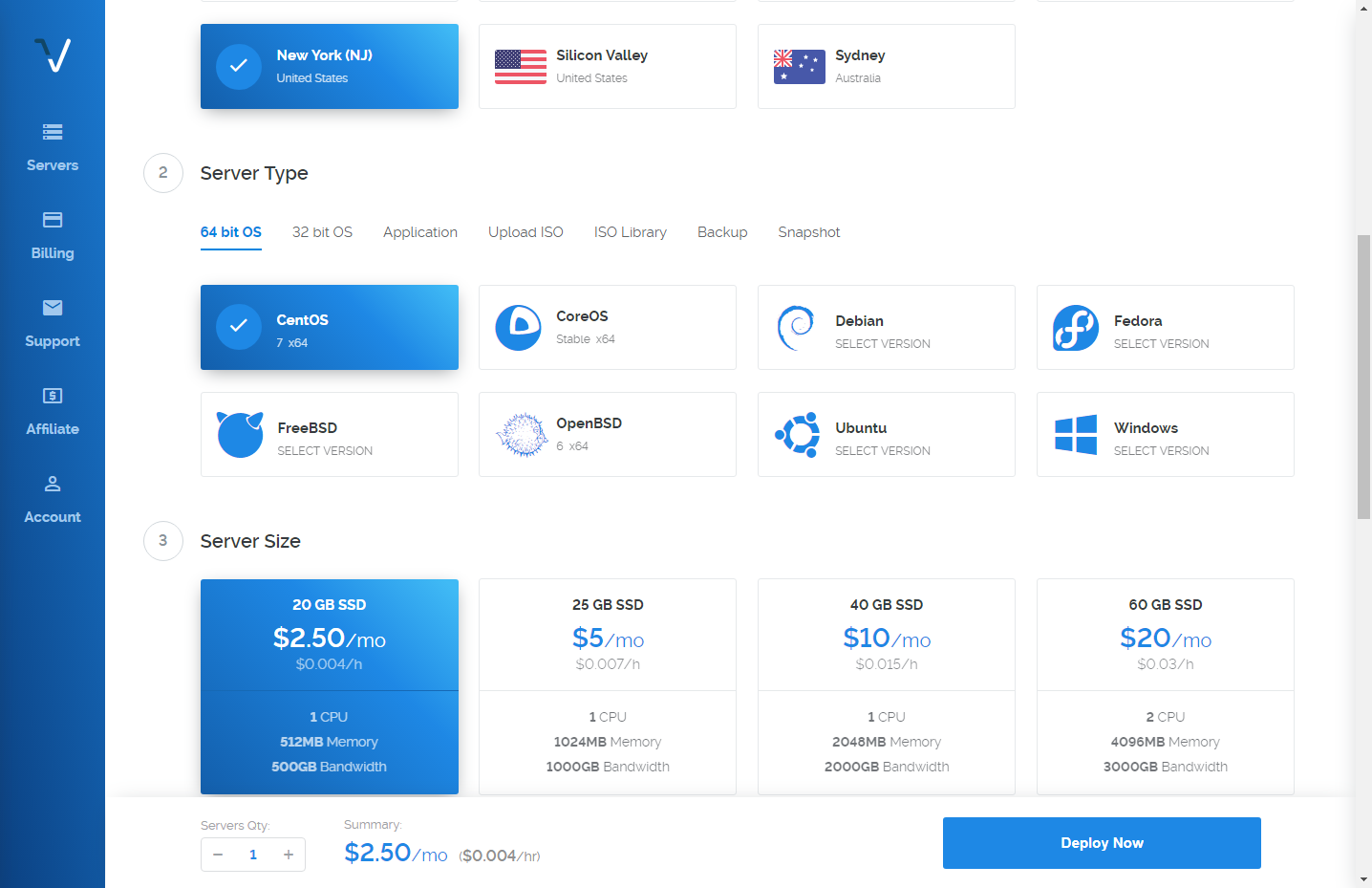Open the Upload ISO tab
Screen dimensions: 1372x888
point(525,232)
